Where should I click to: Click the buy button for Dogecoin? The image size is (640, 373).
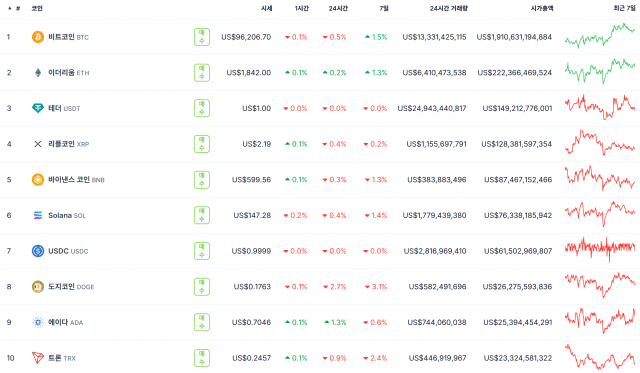point(202,286)
